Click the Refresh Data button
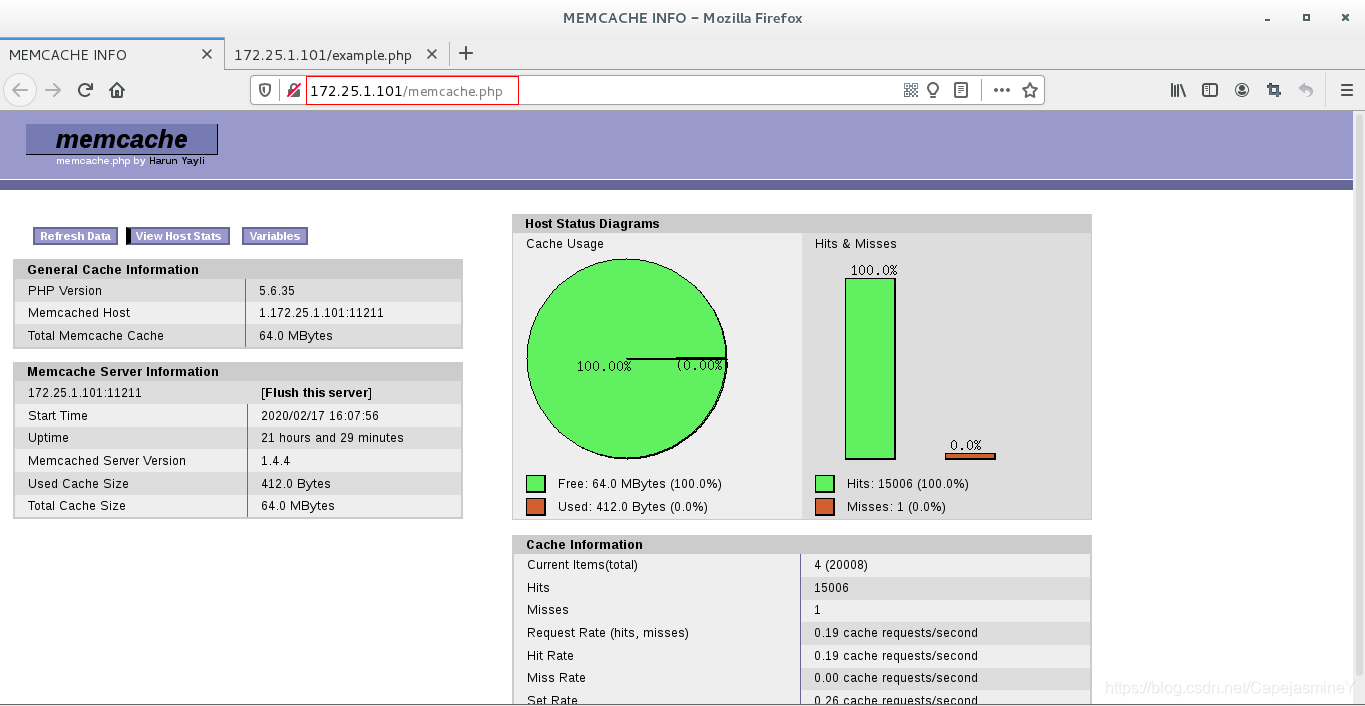The width and height of the screenshot is (1365, 706). click(x=75, y=236)
